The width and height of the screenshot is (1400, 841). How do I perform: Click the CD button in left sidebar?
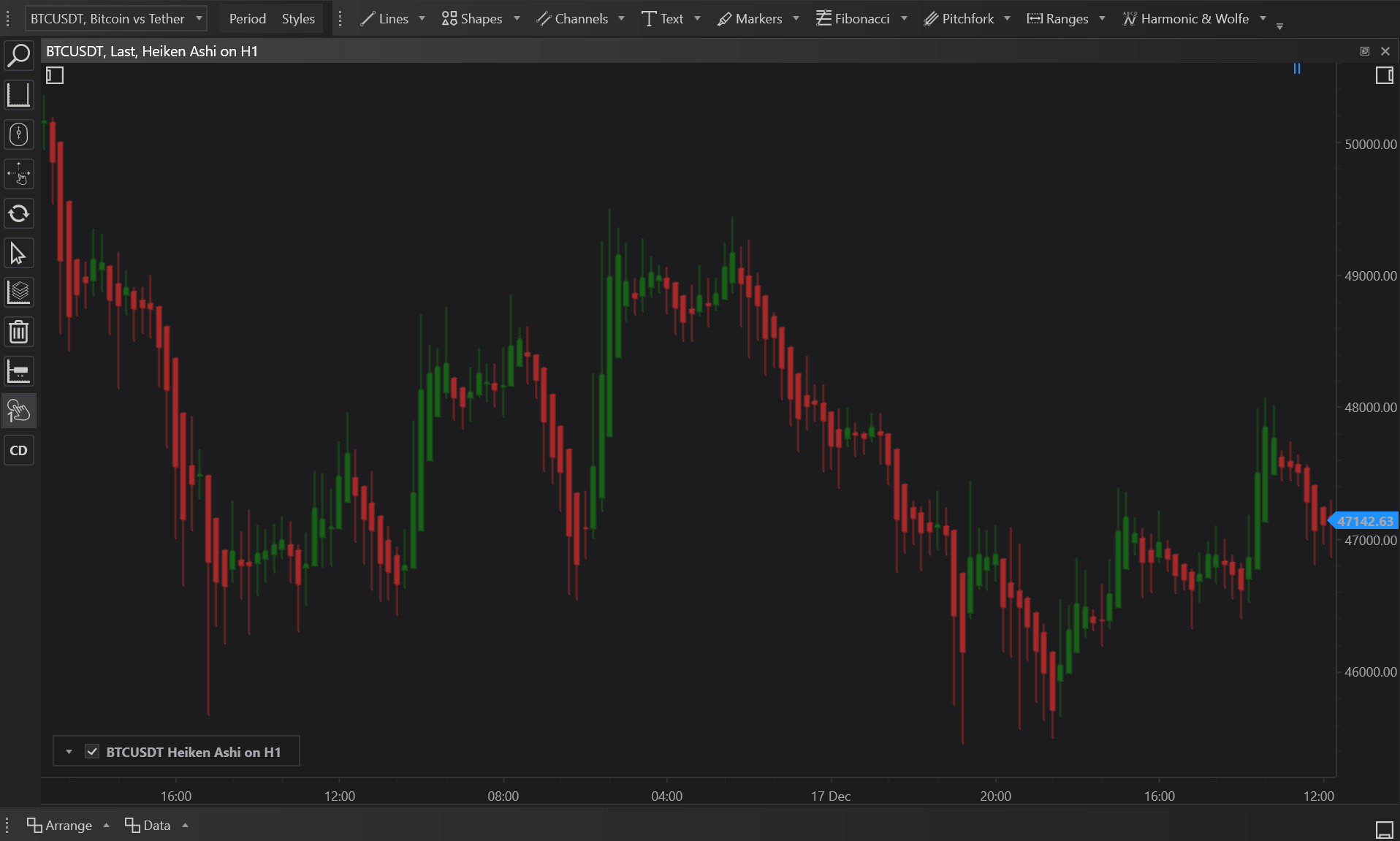point(19,451)
